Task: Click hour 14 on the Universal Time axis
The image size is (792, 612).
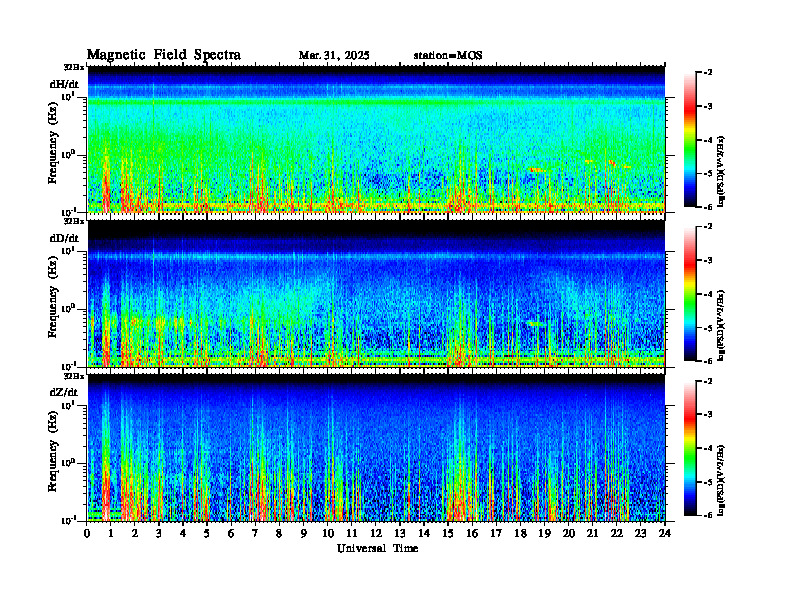Action: 424,533
